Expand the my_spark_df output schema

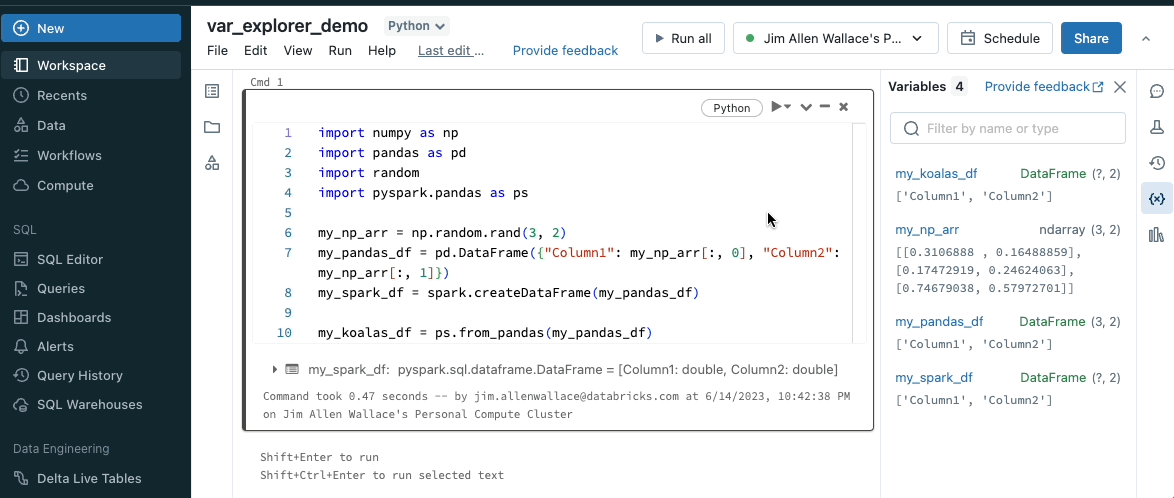click(x=275, y=369)
